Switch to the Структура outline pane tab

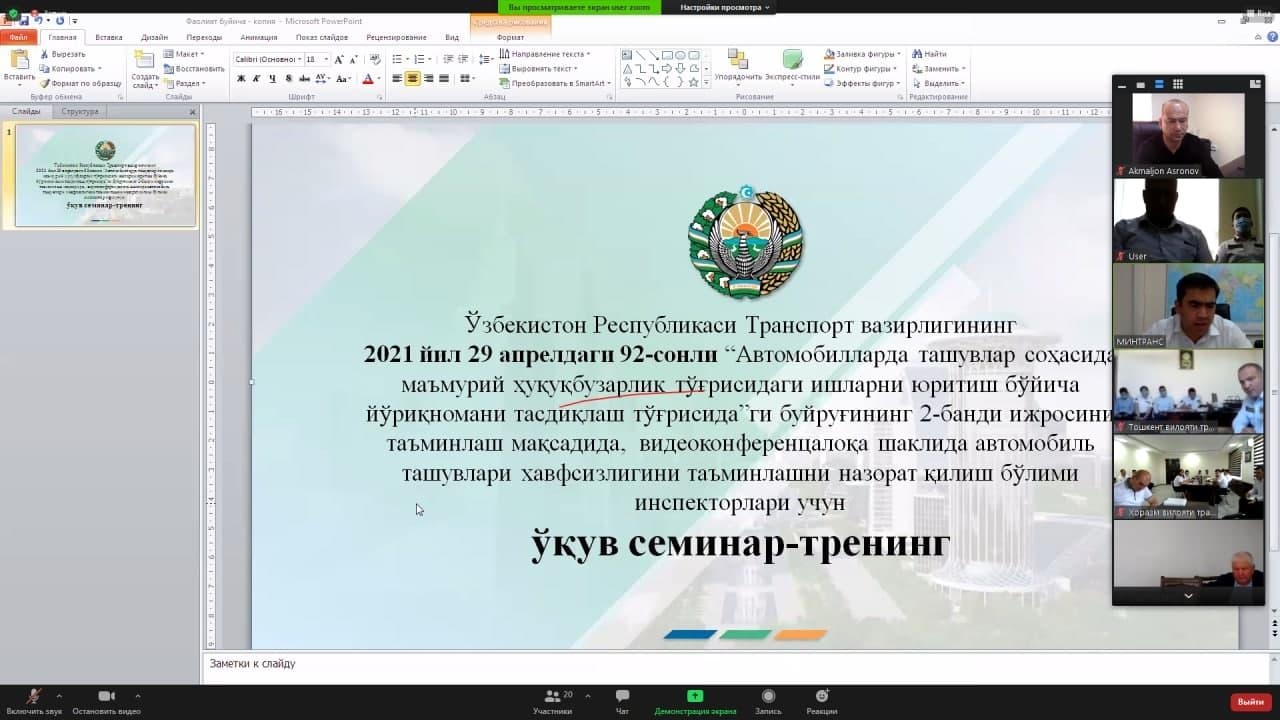point(80,112)
